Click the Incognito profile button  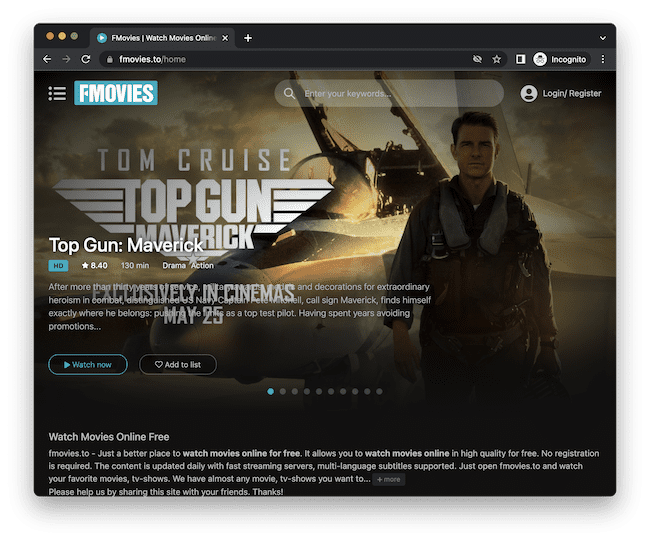[x=561, y=59]
